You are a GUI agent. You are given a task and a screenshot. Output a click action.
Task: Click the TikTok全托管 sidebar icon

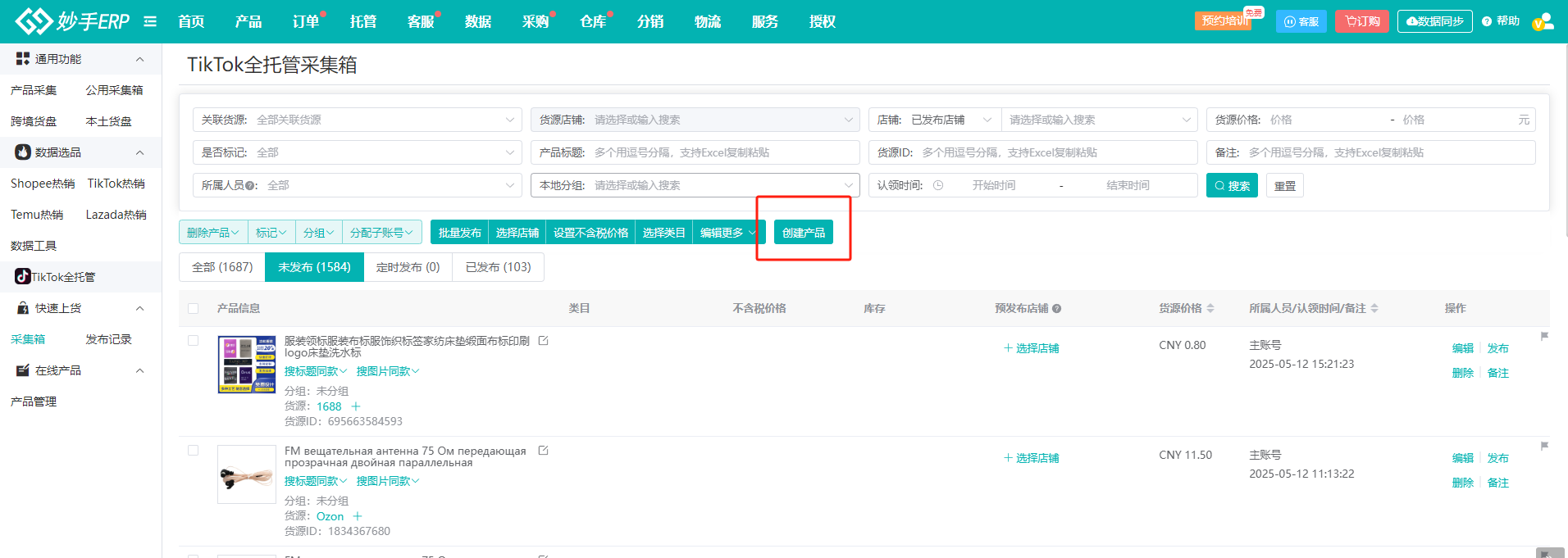[22, 277]
